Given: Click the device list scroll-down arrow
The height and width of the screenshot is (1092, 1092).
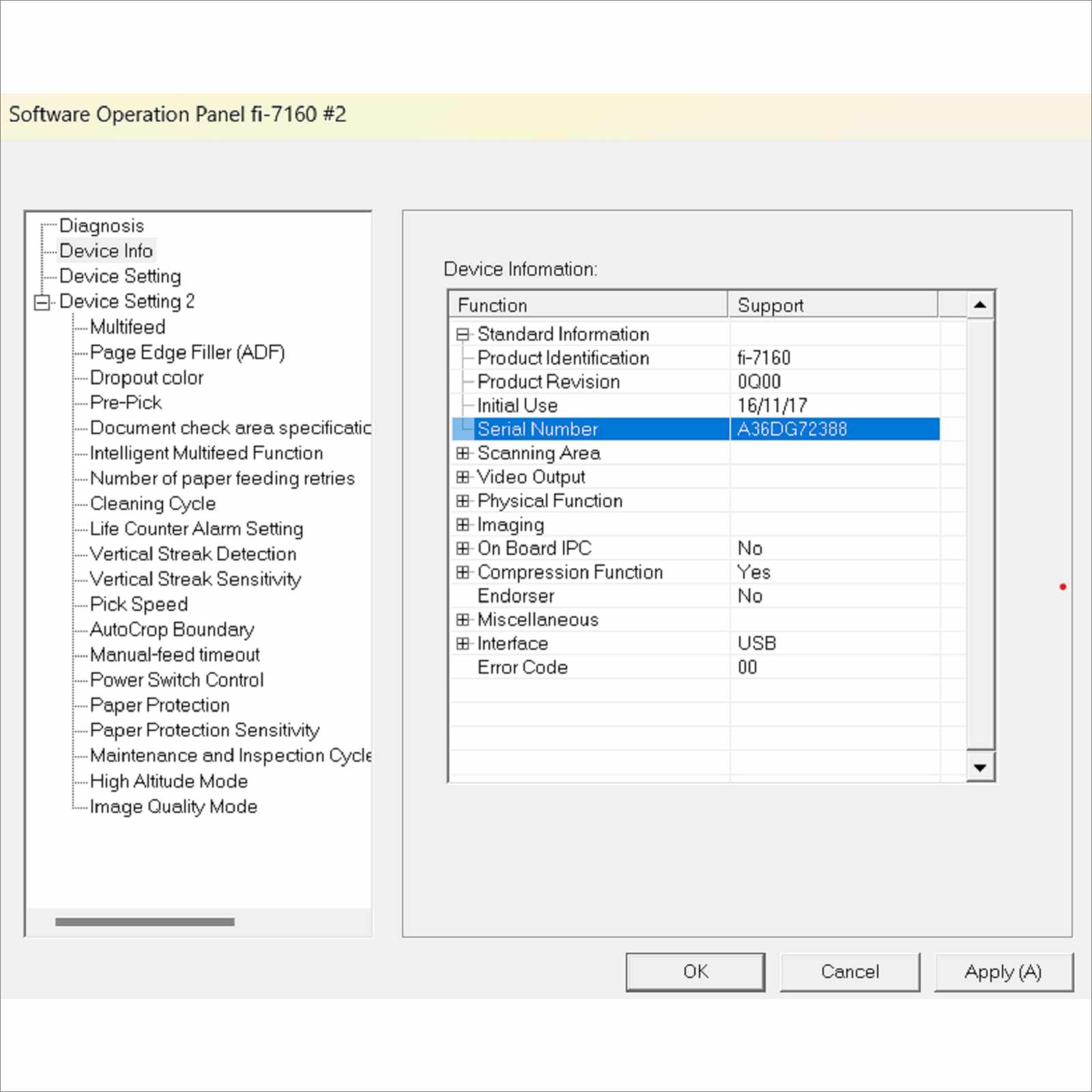Looking at the screenshot, I should pos(980,768).
